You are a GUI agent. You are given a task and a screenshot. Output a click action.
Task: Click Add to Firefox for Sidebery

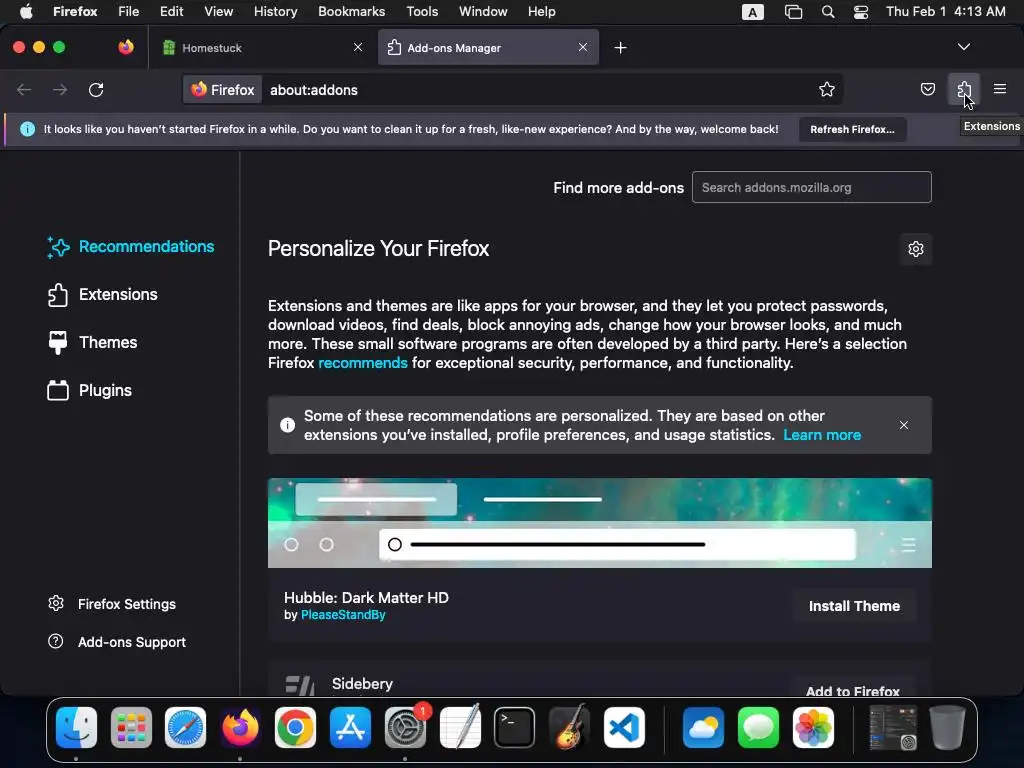853,690
